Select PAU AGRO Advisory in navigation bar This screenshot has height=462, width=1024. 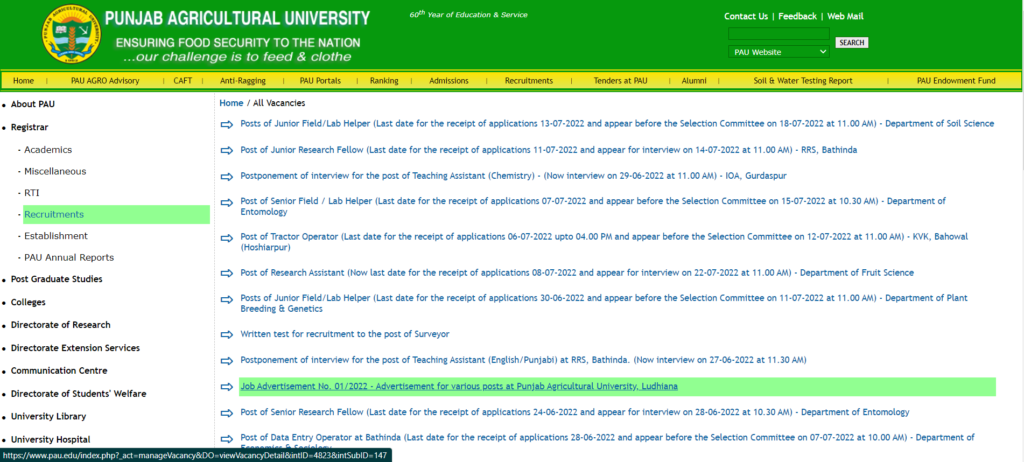[104, 80]
